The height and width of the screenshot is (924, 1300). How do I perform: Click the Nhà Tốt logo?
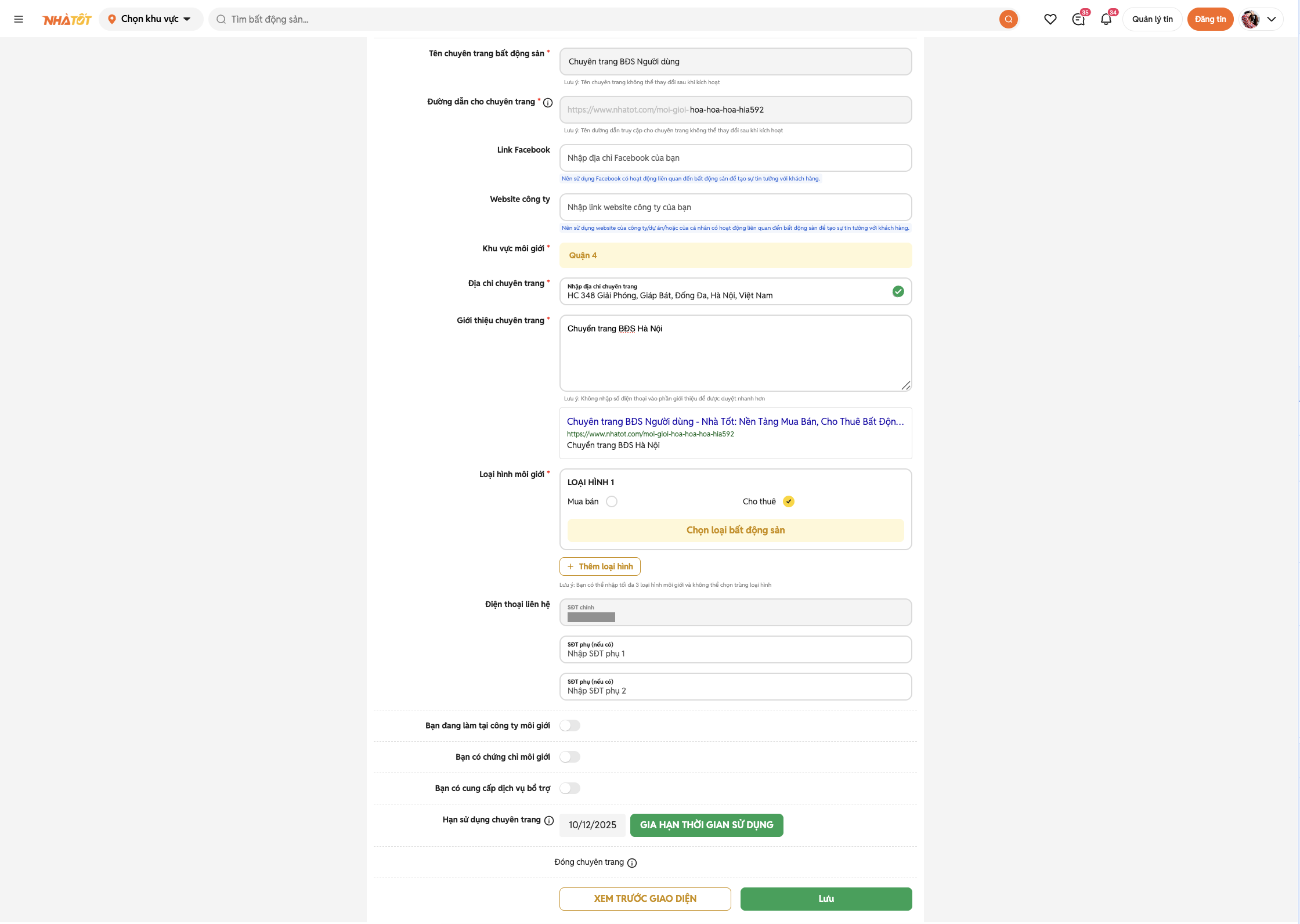(x=67, y=20)
